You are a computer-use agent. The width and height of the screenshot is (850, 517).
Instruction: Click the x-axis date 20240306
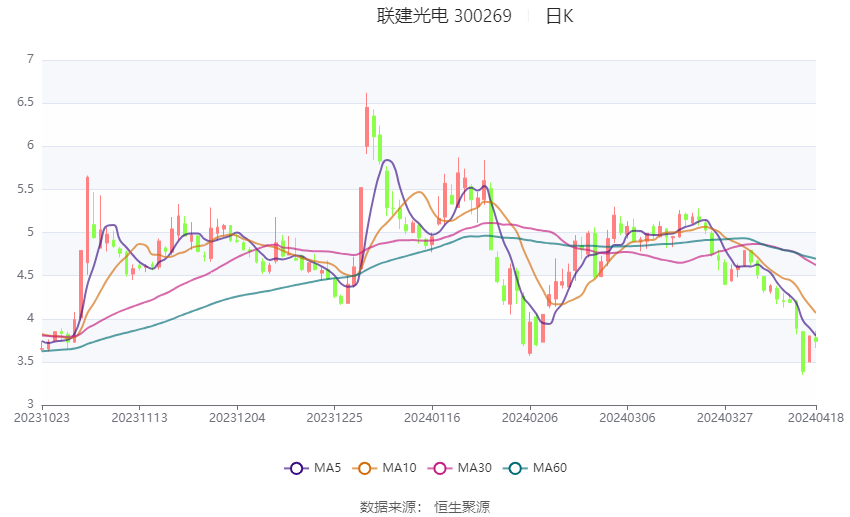tap(627, 418)
